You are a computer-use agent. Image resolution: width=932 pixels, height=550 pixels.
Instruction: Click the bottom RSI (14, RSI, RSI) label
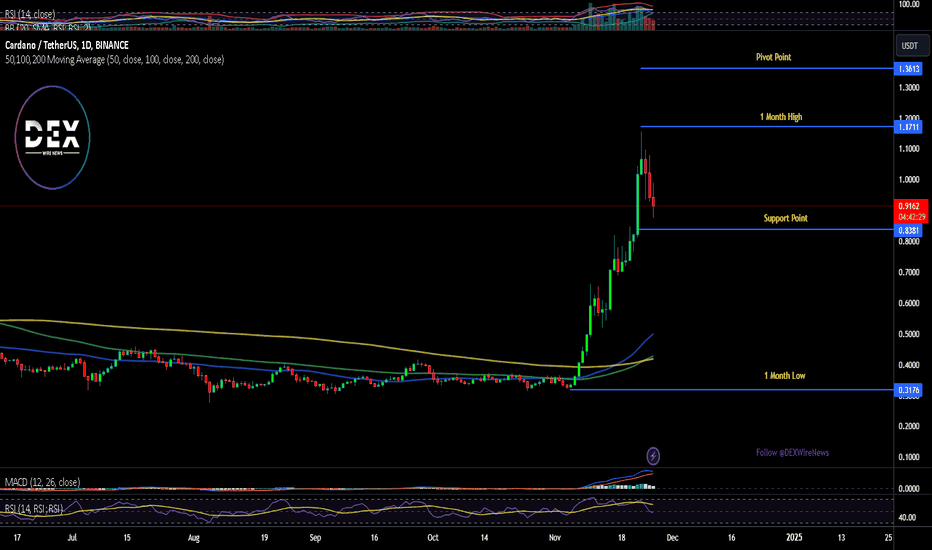pyautogui.click(x=34, y=509)
